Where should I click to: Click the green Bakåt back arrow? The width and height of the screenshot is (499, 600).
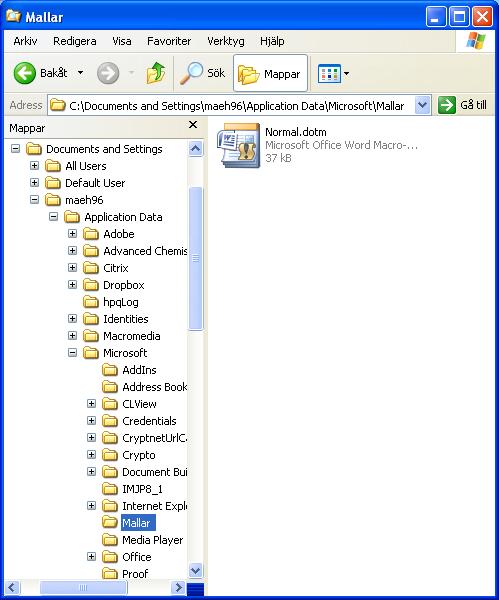coord(24,73)
